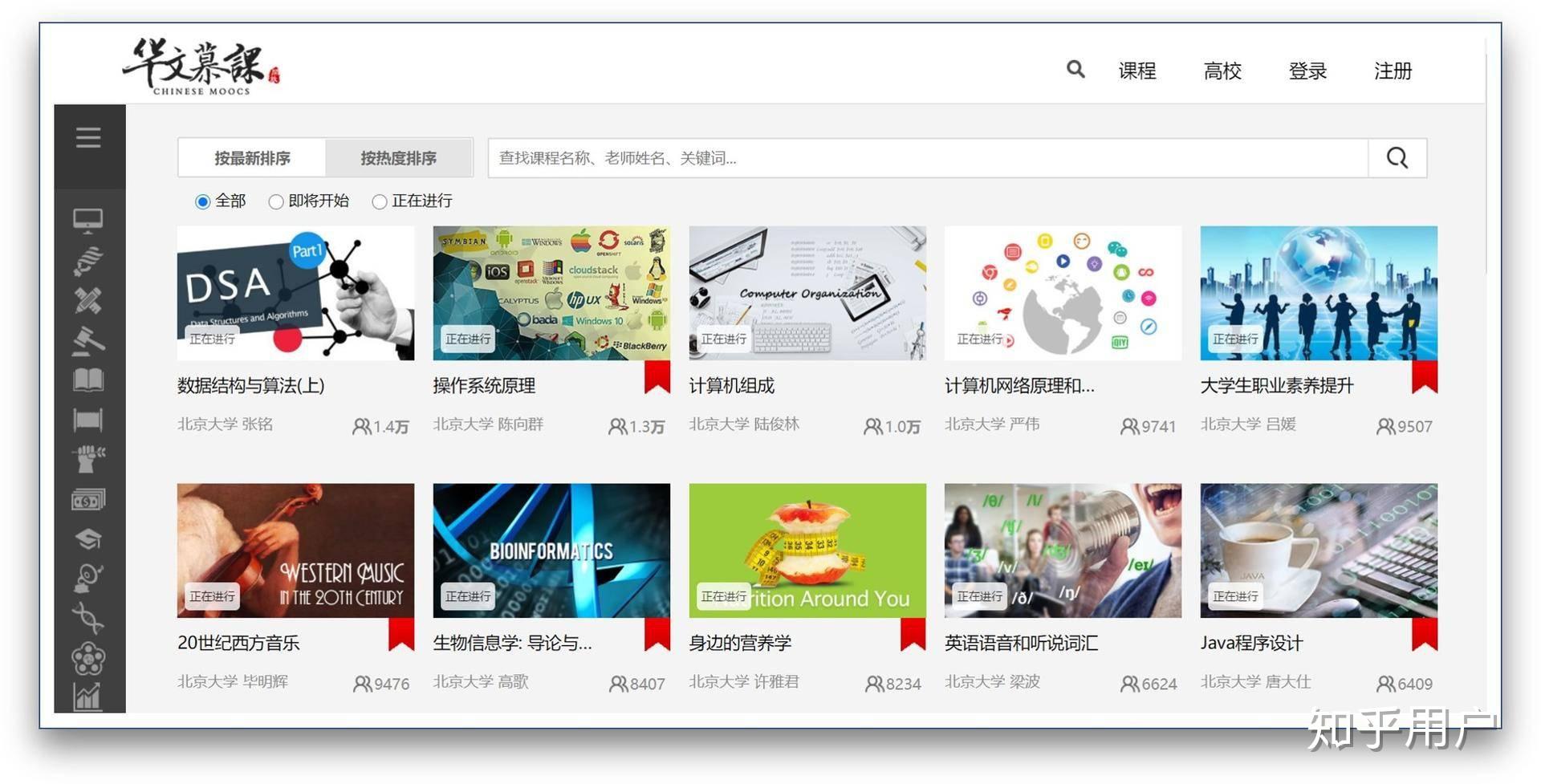
Task: Select the DNA biology category icon
Action: point(89,618)
